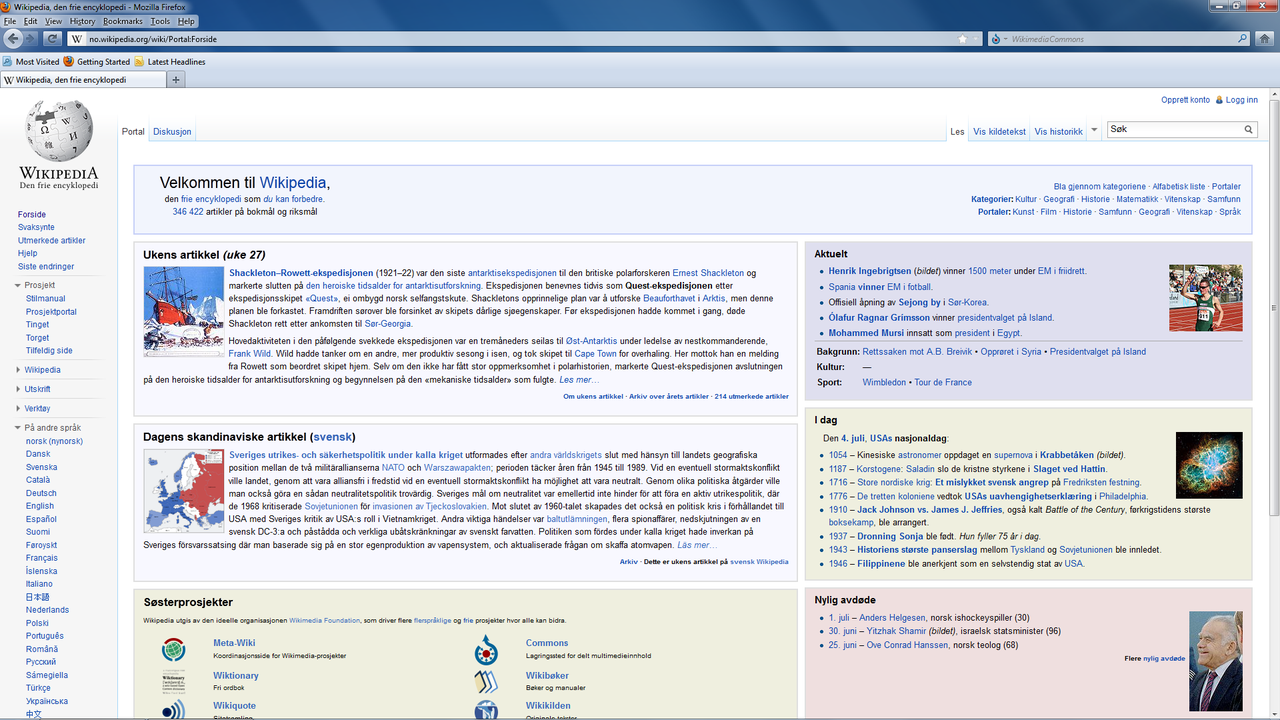Open the Anders Helgesen link
The width and height of the screenshot is (1280, 720).
click(x=893, y=618)
